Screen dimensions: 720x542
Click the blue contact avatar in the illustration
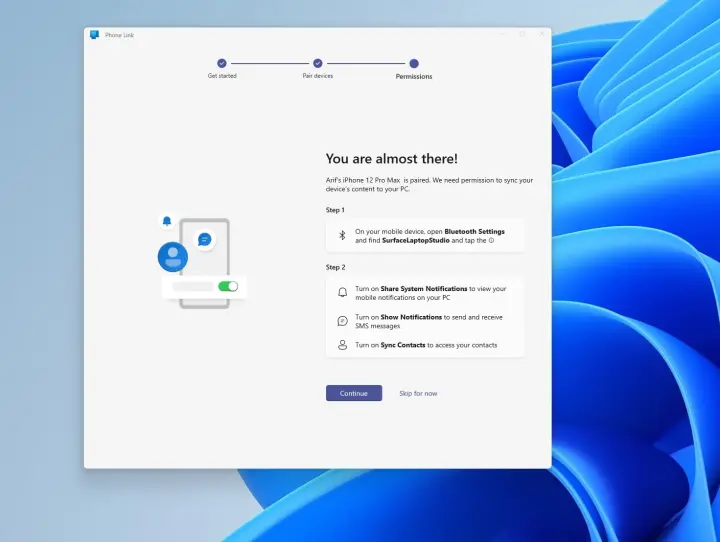click(x=173, y=257)
